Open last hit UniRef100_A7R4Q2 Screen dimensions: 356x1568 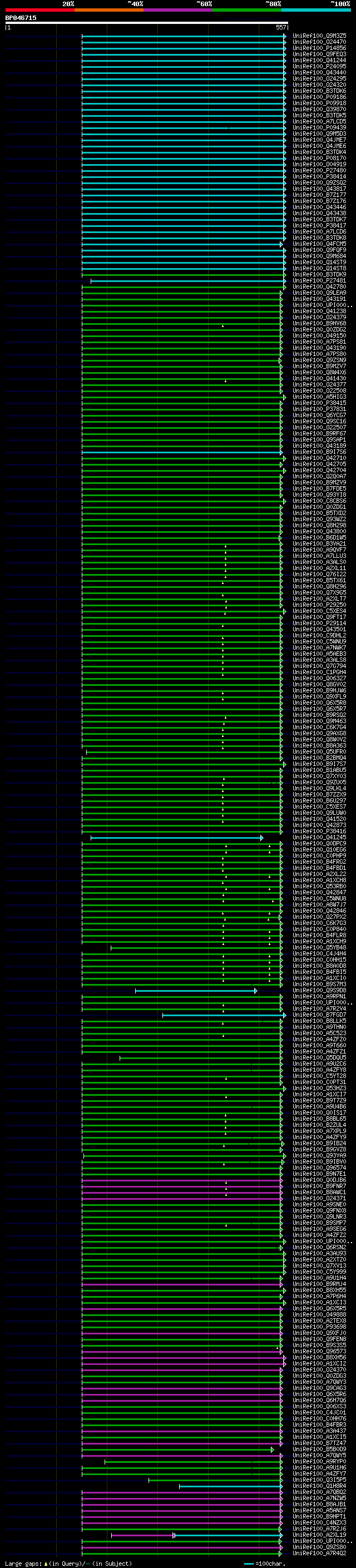tap(319, 1553)
